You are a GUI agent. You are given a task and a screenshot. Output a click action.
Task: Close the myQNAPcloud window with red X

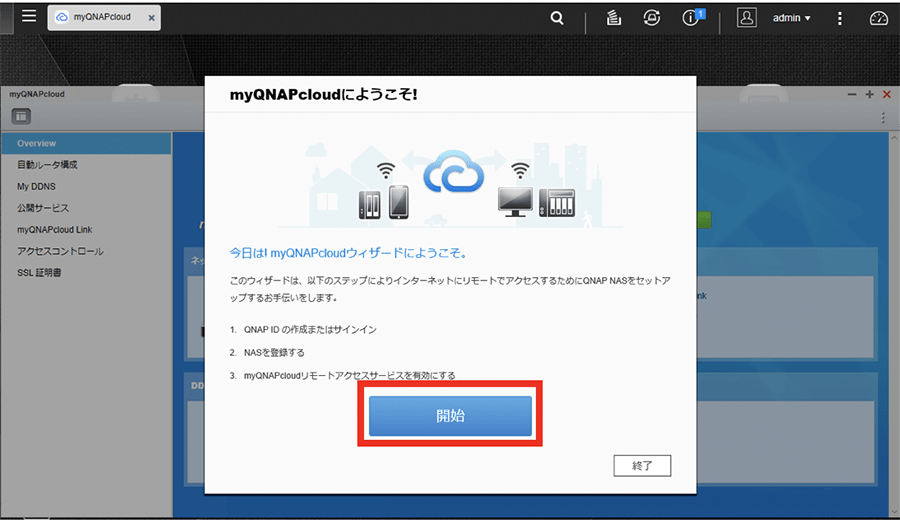tap(887, 94)
